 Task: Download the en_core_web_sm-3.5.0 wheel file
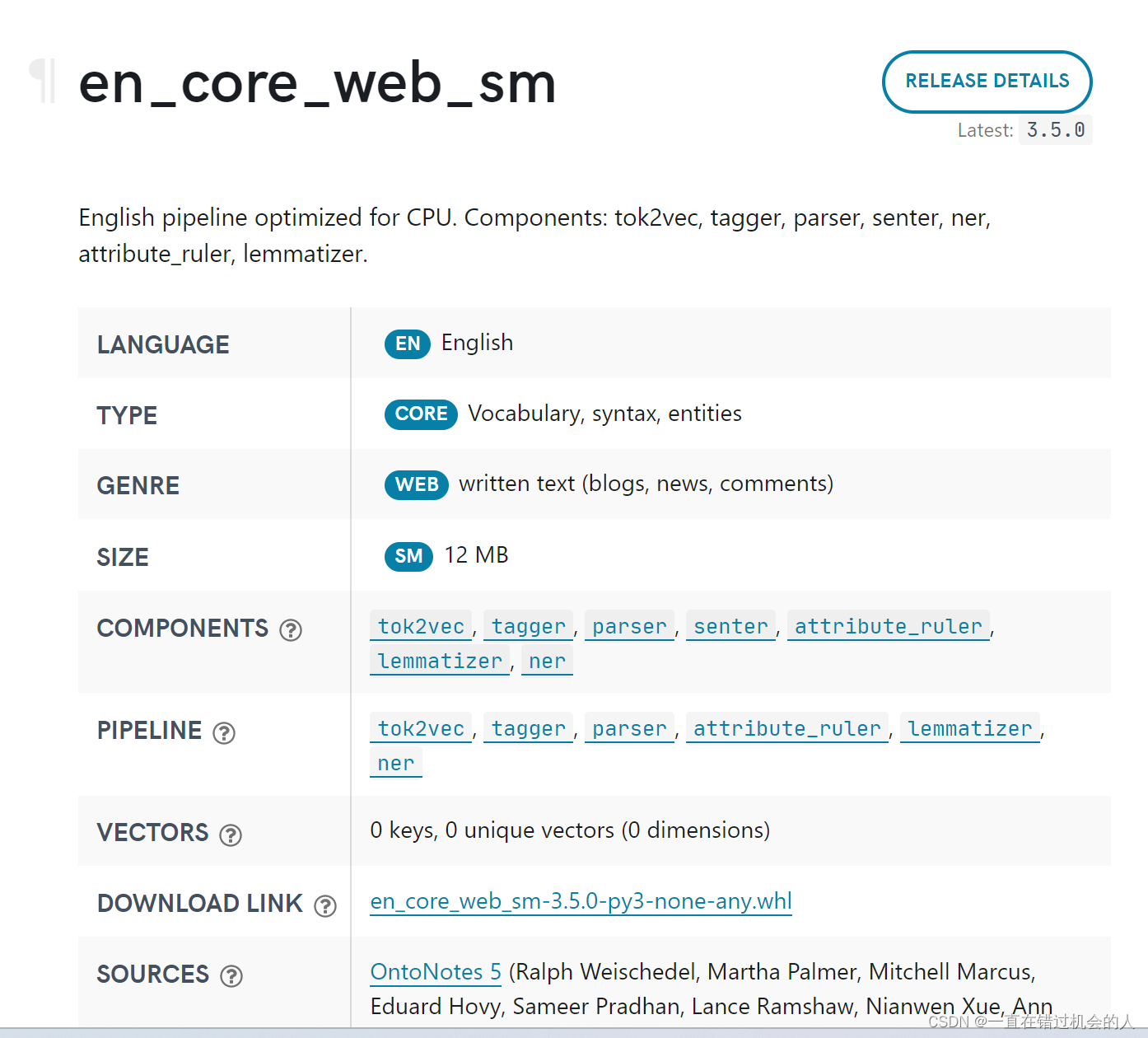(580, 901)
